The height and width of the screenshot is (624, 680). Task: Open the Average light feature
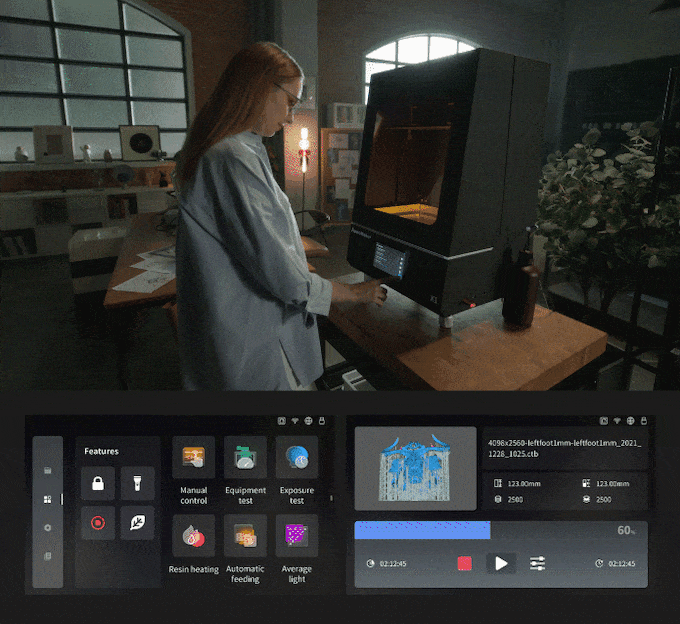click(x=297, y=536)
